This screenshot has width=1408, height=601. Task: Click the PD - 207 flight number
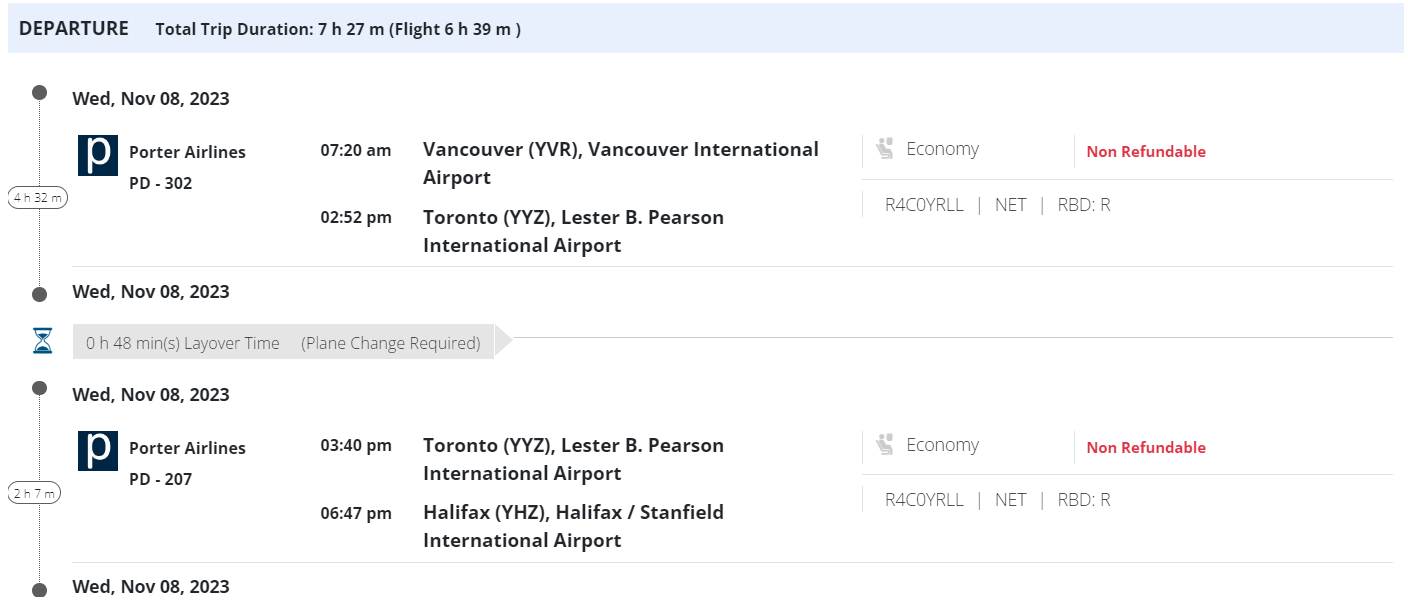(x=160, y=479)
